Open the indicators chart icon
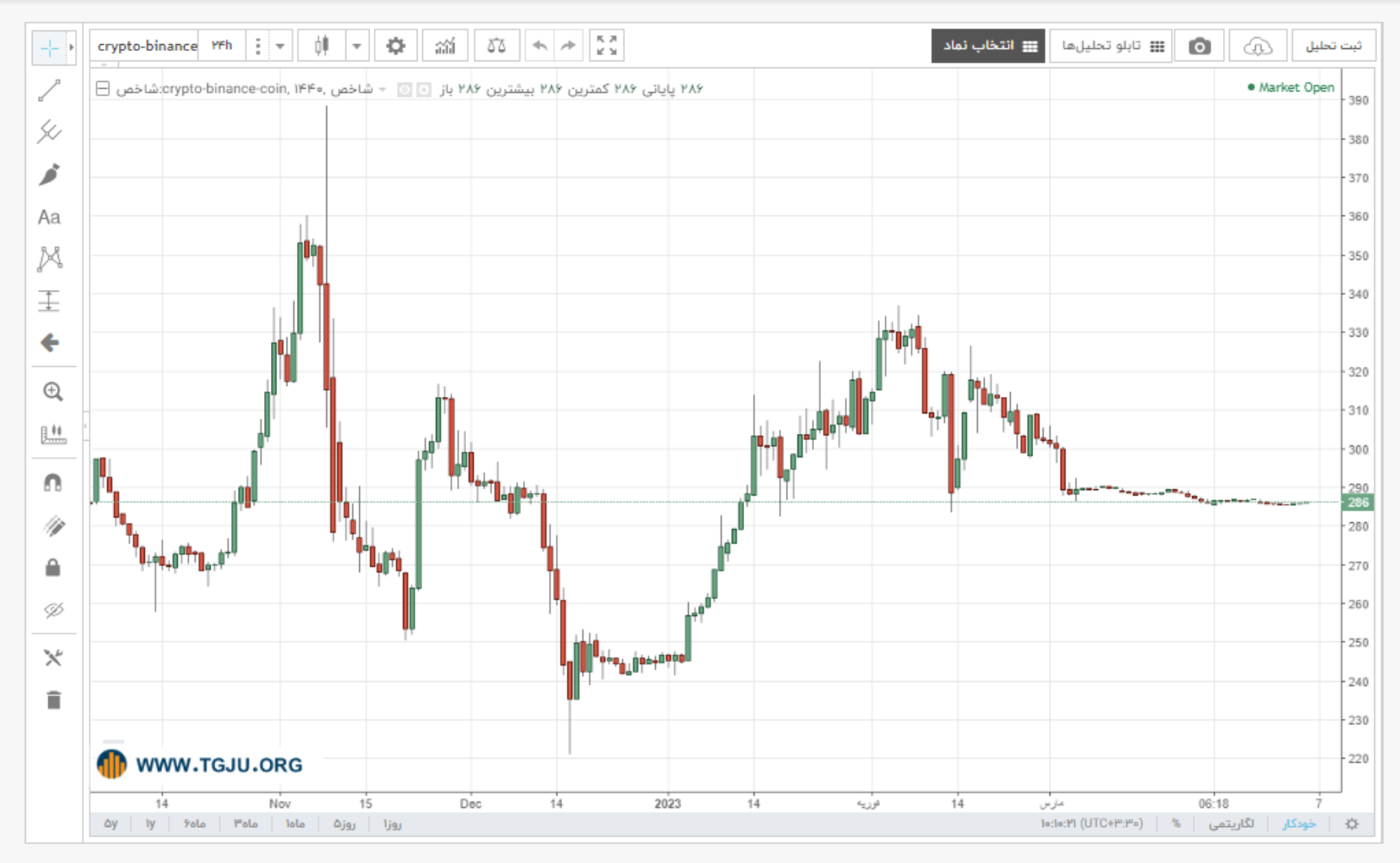This screenshot has height=863, width=1400. (x=445, y=46)
